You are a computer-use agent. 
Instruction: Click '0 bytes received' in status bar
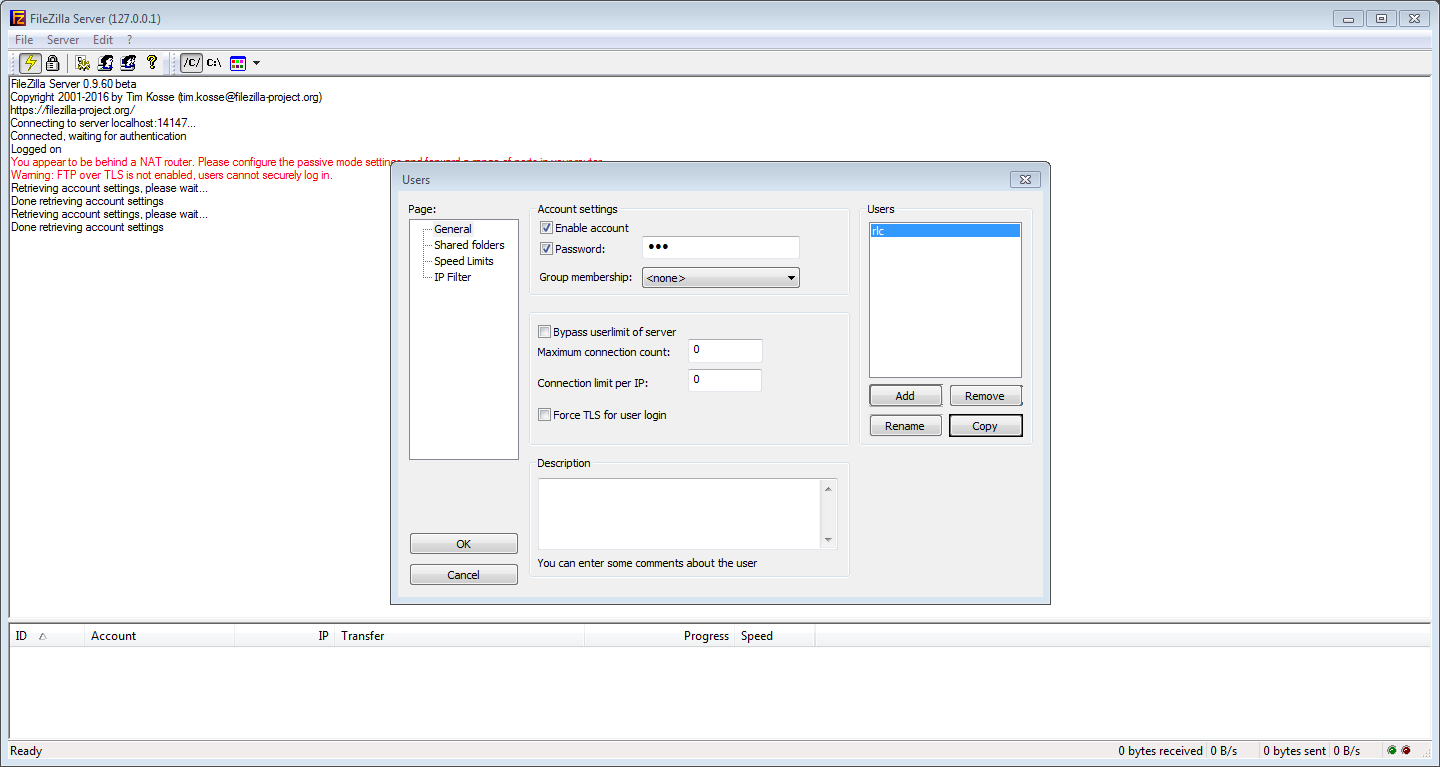click(x=1160, y=751)
